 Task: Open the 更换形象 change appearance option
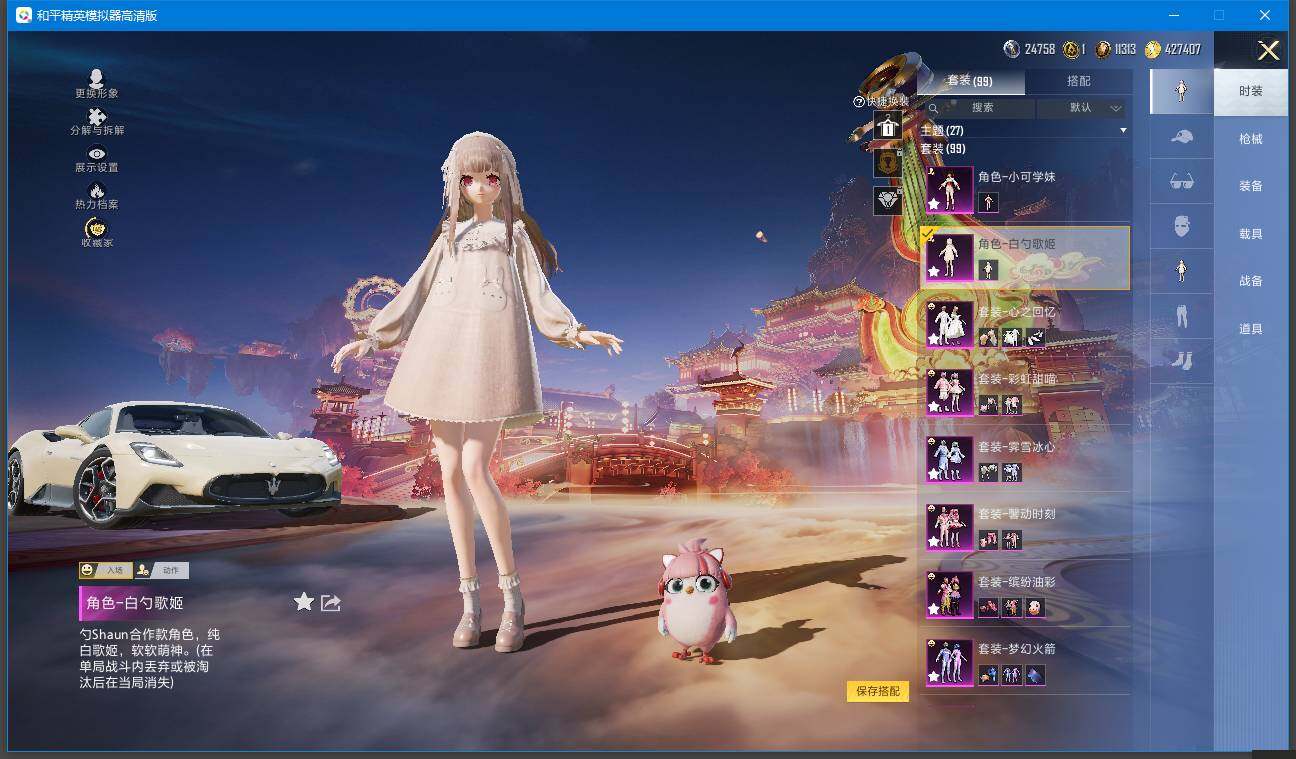tap(97, 84)
